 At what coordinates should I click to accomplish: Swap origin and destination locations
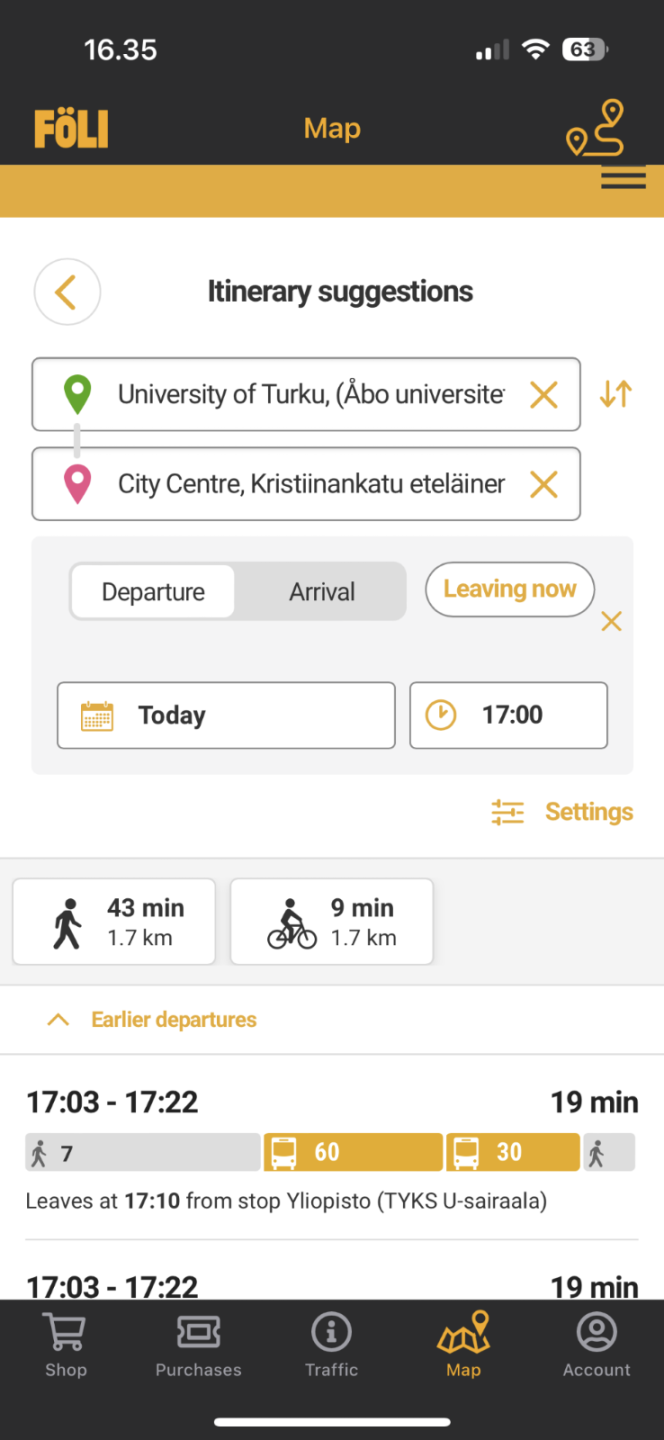point(615,394)
